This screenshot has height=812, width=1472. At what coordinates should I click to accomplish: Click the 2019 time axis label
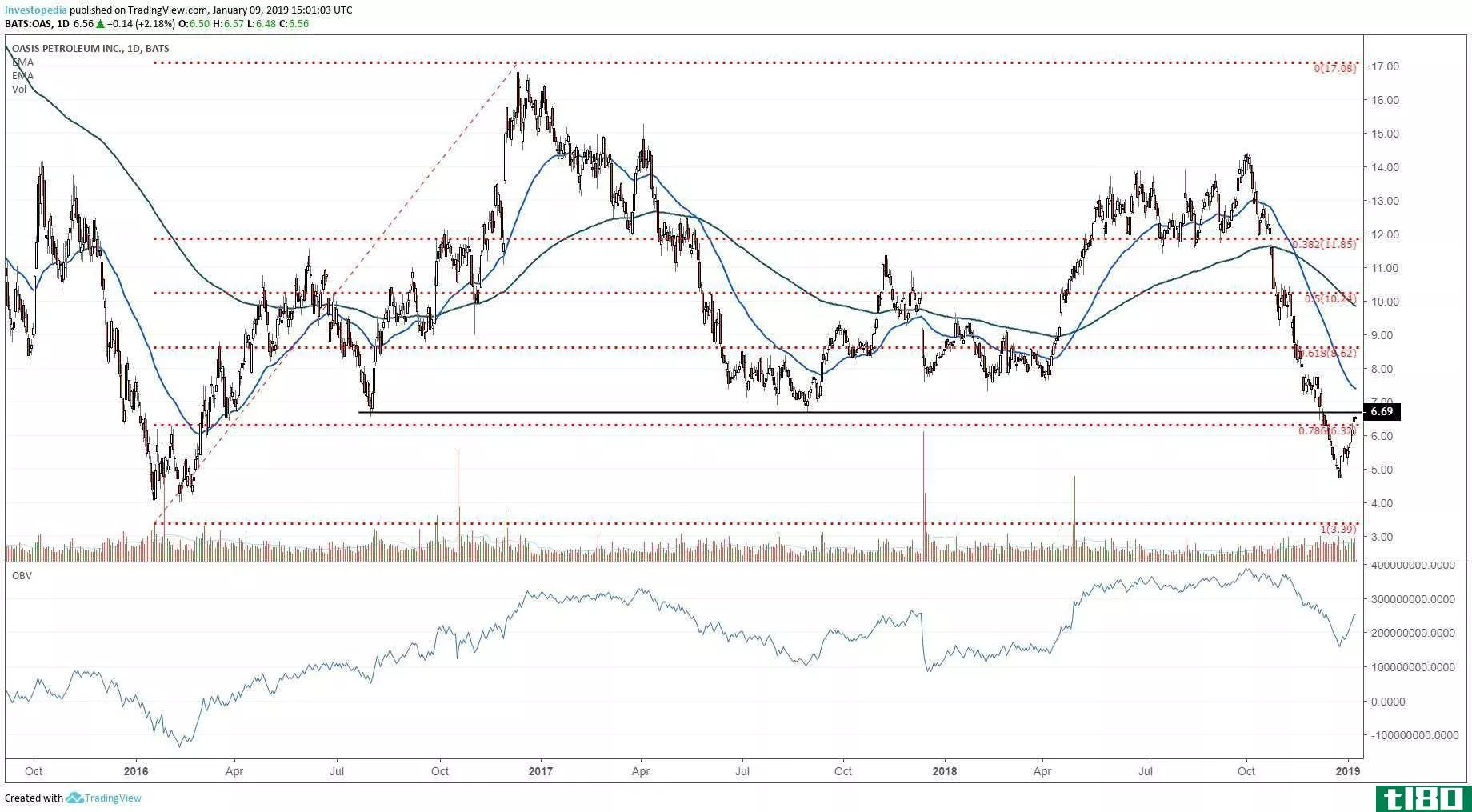1349,772
